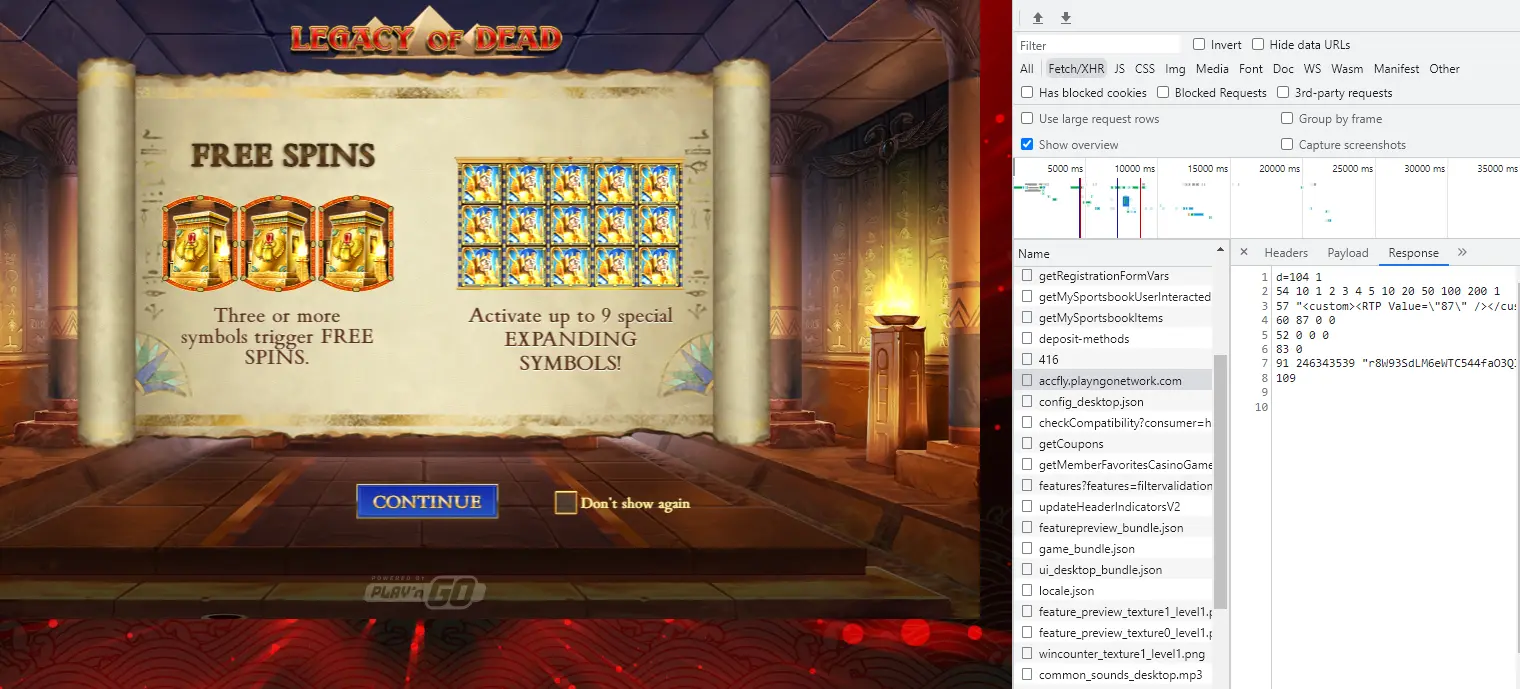Image resolution: width=1520 pixels, height=689 pixels.
Task: Select the locale.json request
Action: click(1113, 591)
